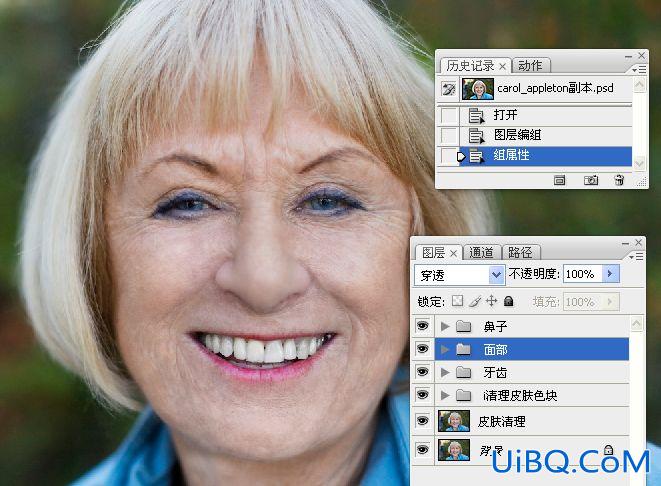Expand the 鼻子 group triangle
661x486 pixels.
coord(444,326)
